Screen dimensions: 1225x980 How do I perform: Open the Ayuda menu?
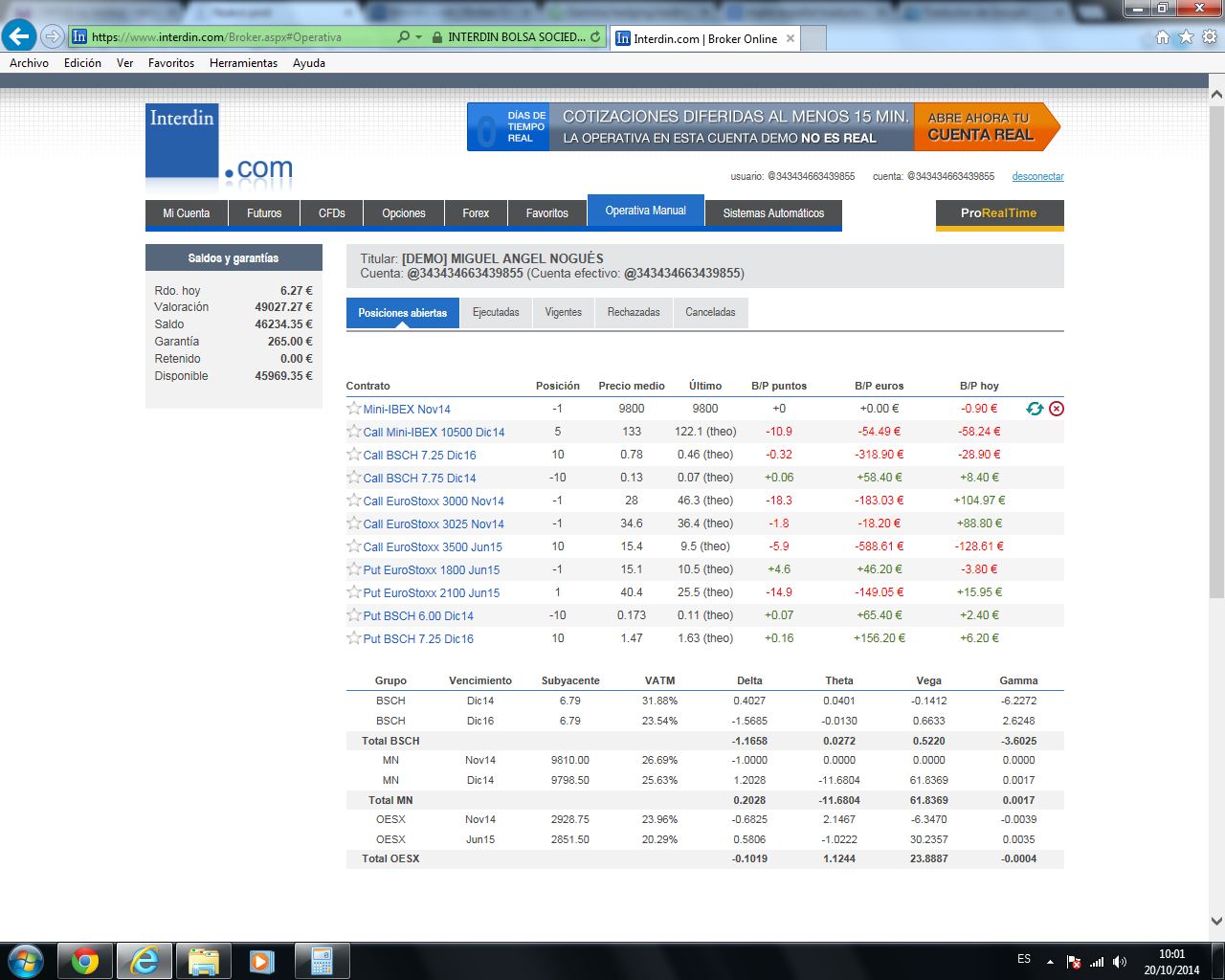[309, 63]
